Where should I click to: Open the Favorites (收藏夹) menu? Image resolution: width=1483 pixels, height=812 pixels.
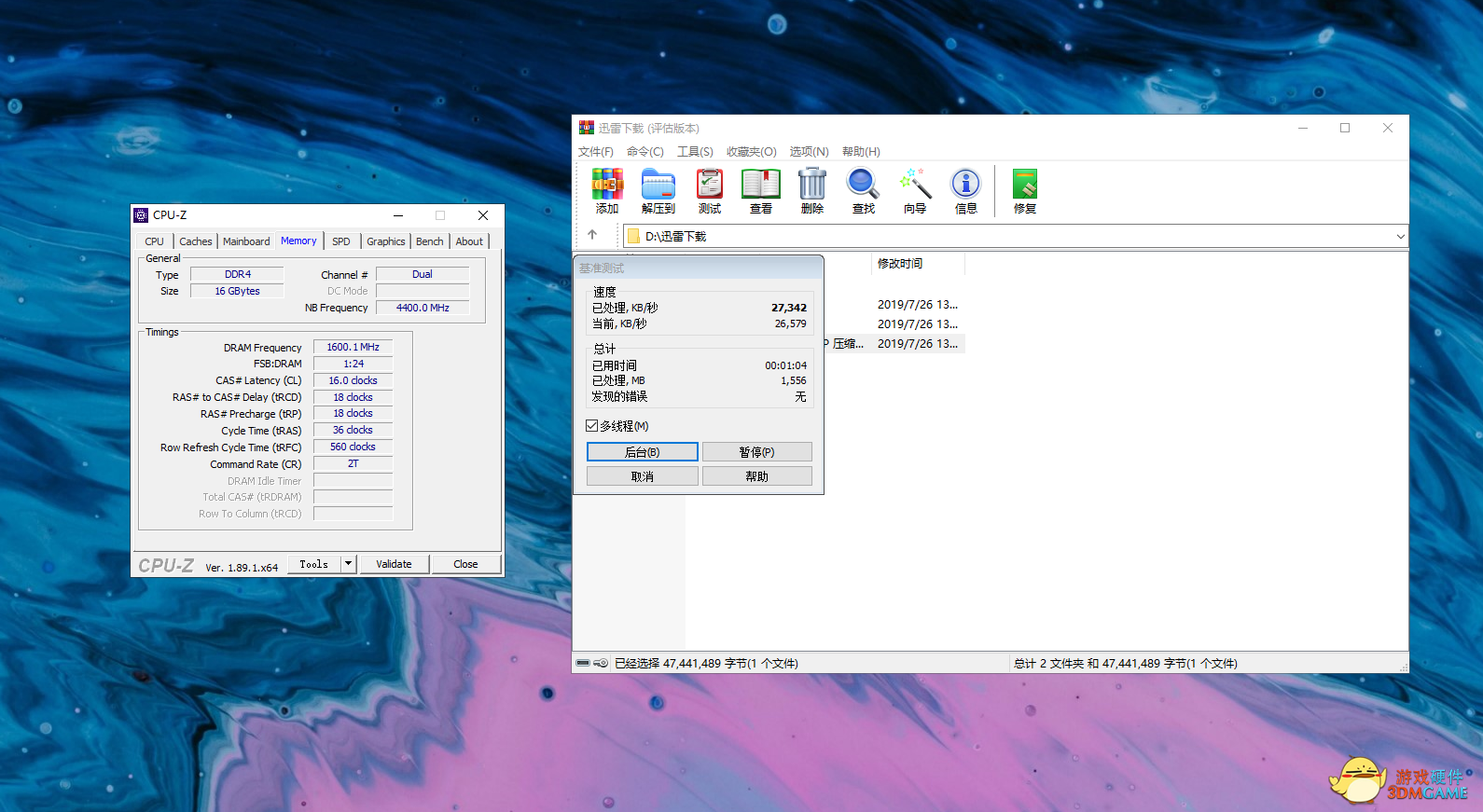tap(752, 152)
